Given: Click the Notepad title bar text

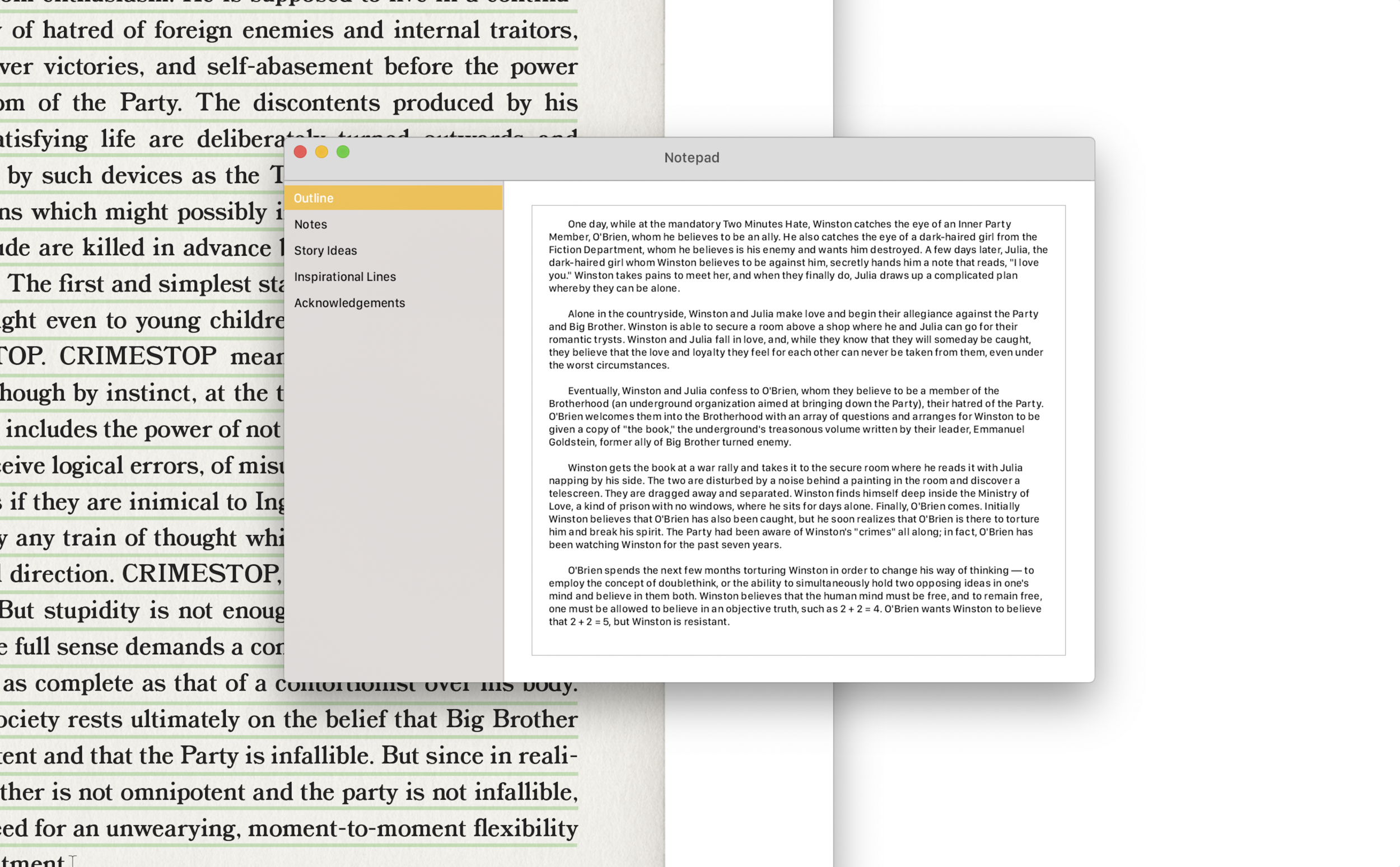Looking at the screenshot, I should tap(692, 158).
